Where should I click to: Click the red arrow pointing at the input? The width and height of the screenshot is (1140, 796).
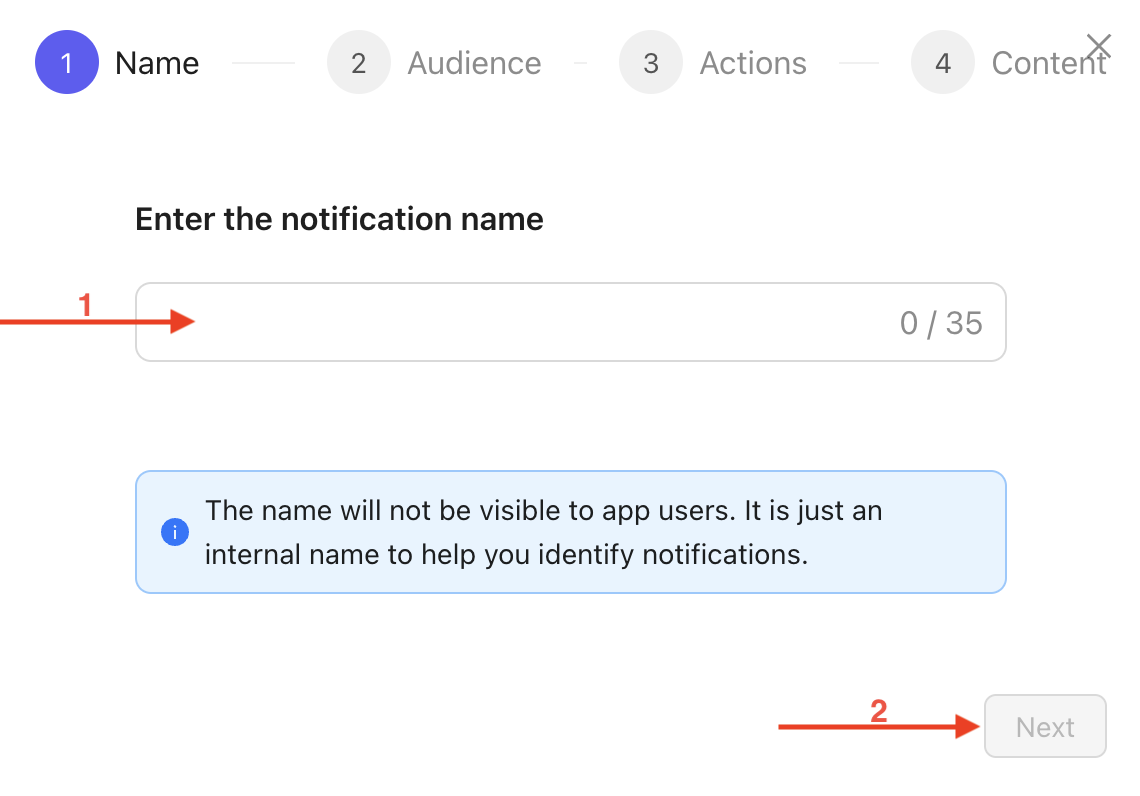pyautogui.click(x=100, y=322)
